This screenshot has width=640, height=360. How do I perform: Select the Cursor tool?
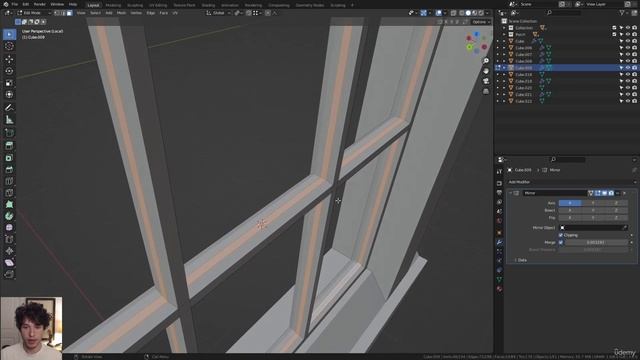[x=9, y=46]
